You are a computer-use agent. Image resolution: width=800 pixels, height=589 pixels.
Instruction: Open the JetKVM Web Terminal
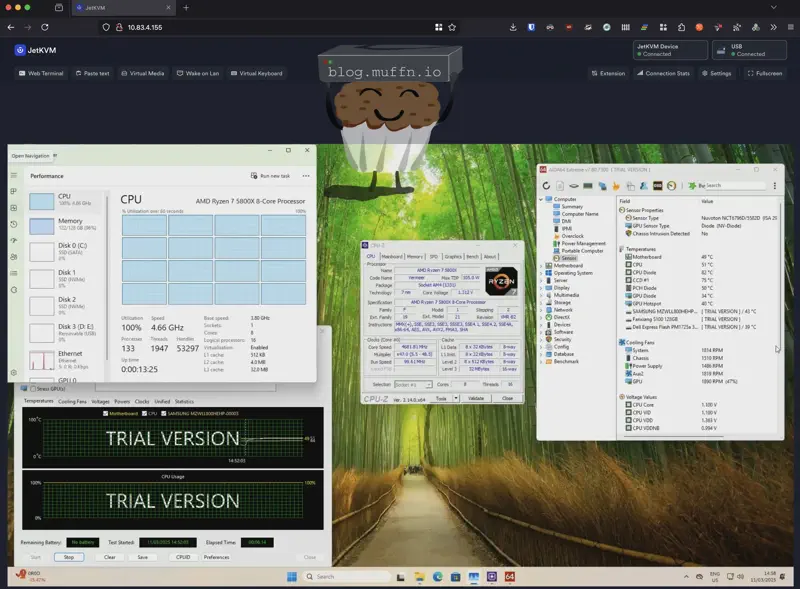(x=41, y=73)
